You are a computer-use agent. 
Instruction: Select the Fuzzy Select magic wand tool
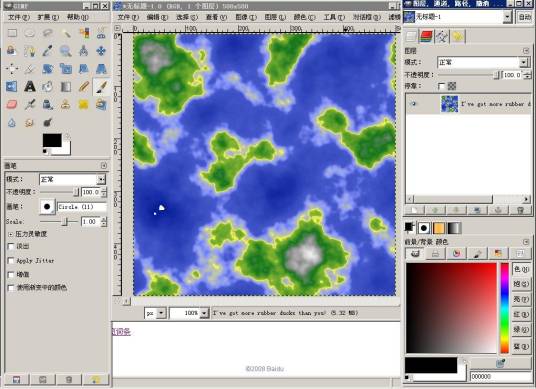click(66, 33)
